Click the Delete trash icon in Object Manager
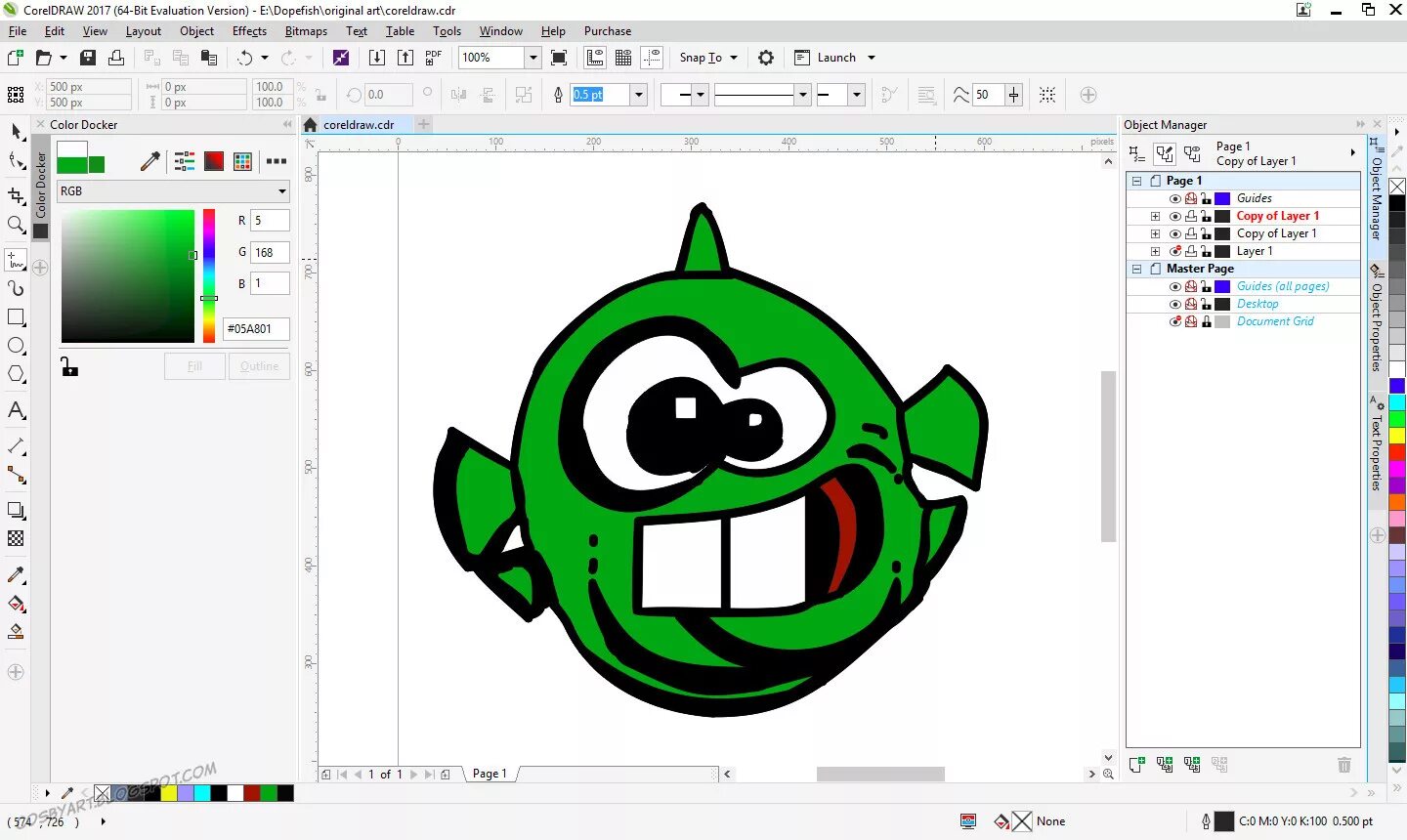The width and height of the screenshot is (1407, 840). [x=1344, y=765]
